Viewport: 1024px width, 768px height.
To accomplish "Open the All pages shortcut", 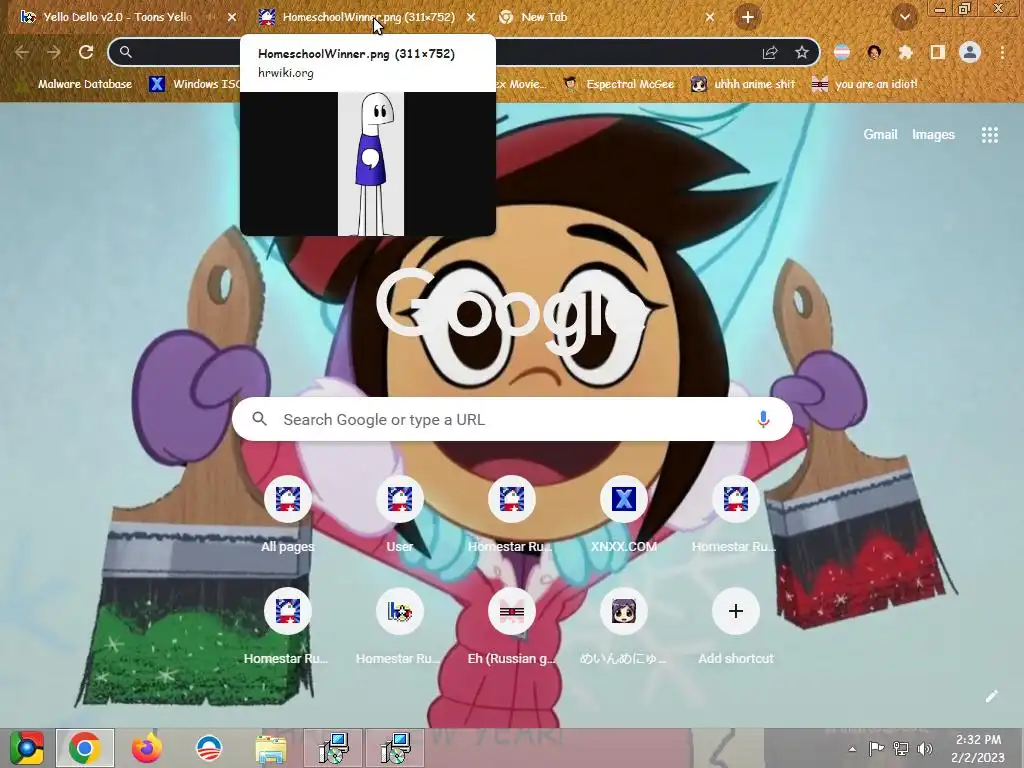I will 288,516.
